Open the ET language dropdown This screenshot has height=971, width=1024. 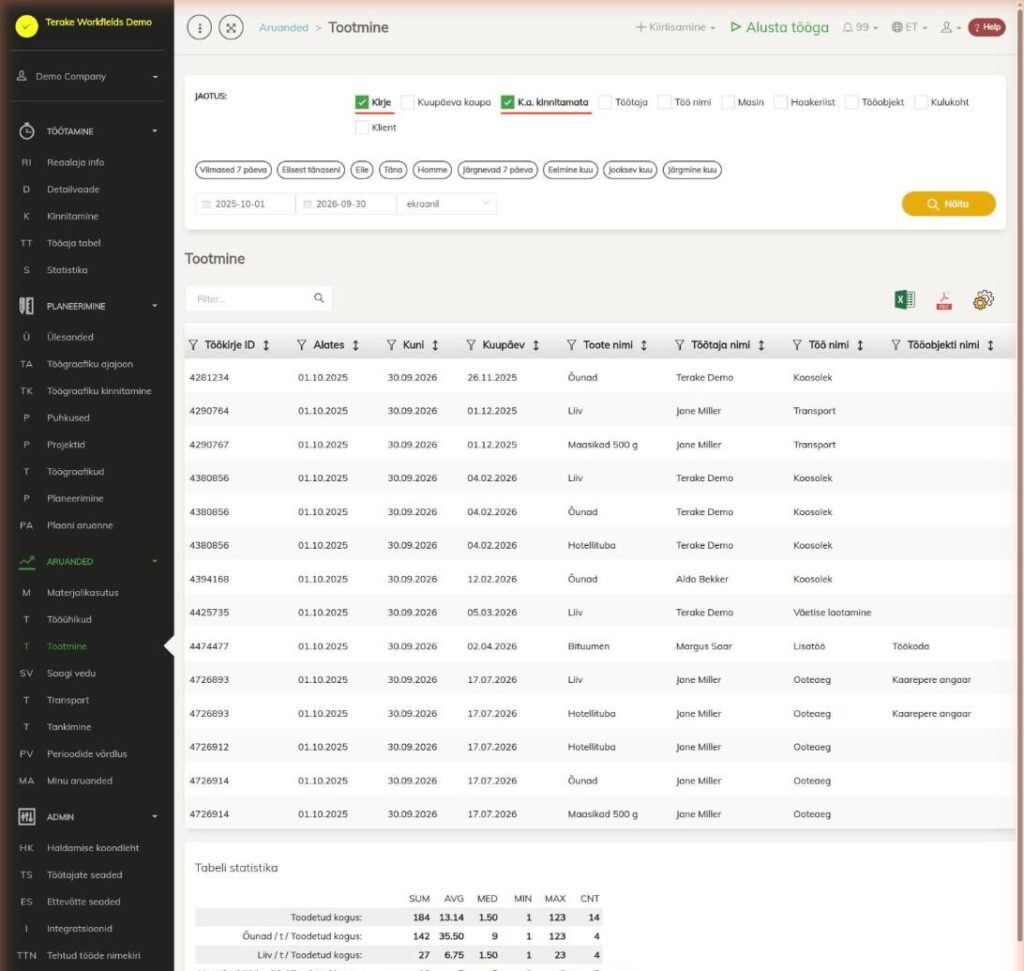[x=909, y=27]
